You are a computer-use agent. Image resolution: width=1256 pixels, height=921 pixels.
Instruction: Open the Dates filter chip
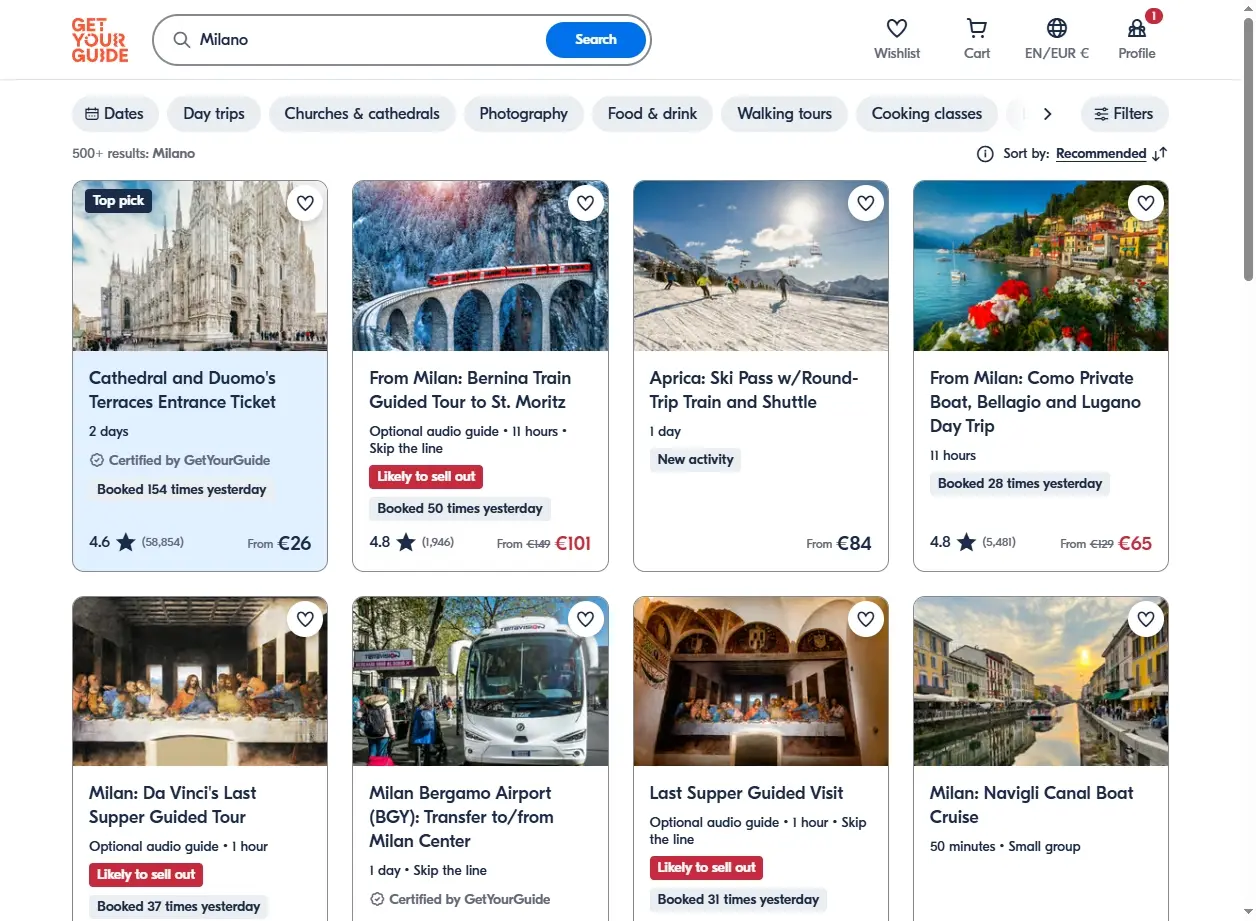[x=115, y=114]
